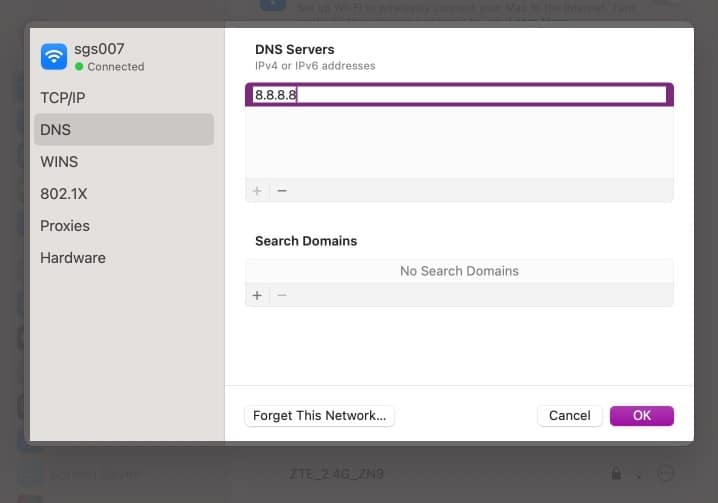Add a DNS server with plus button

click(x=257, y=191)
